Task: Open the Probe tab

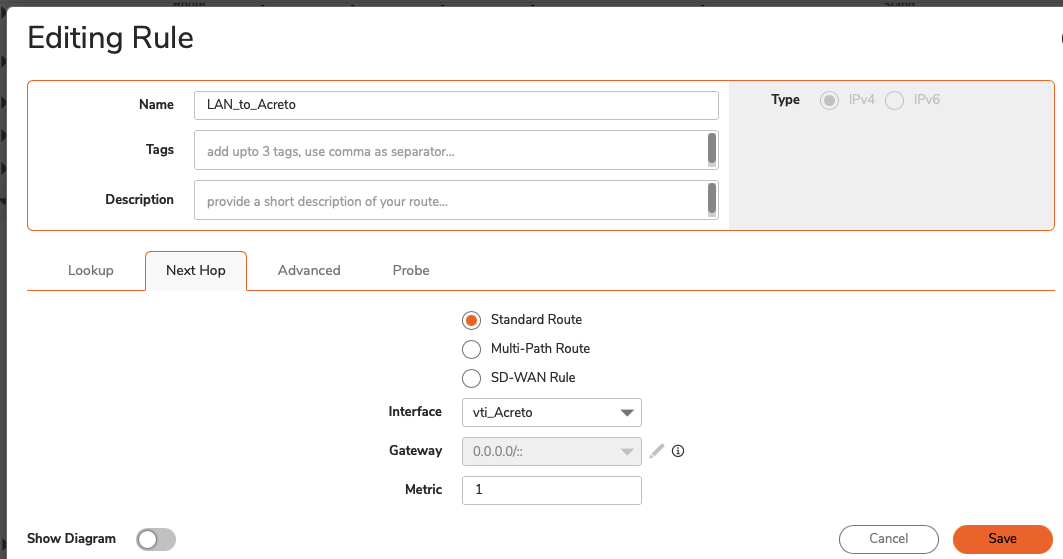Action: (411, 270)
